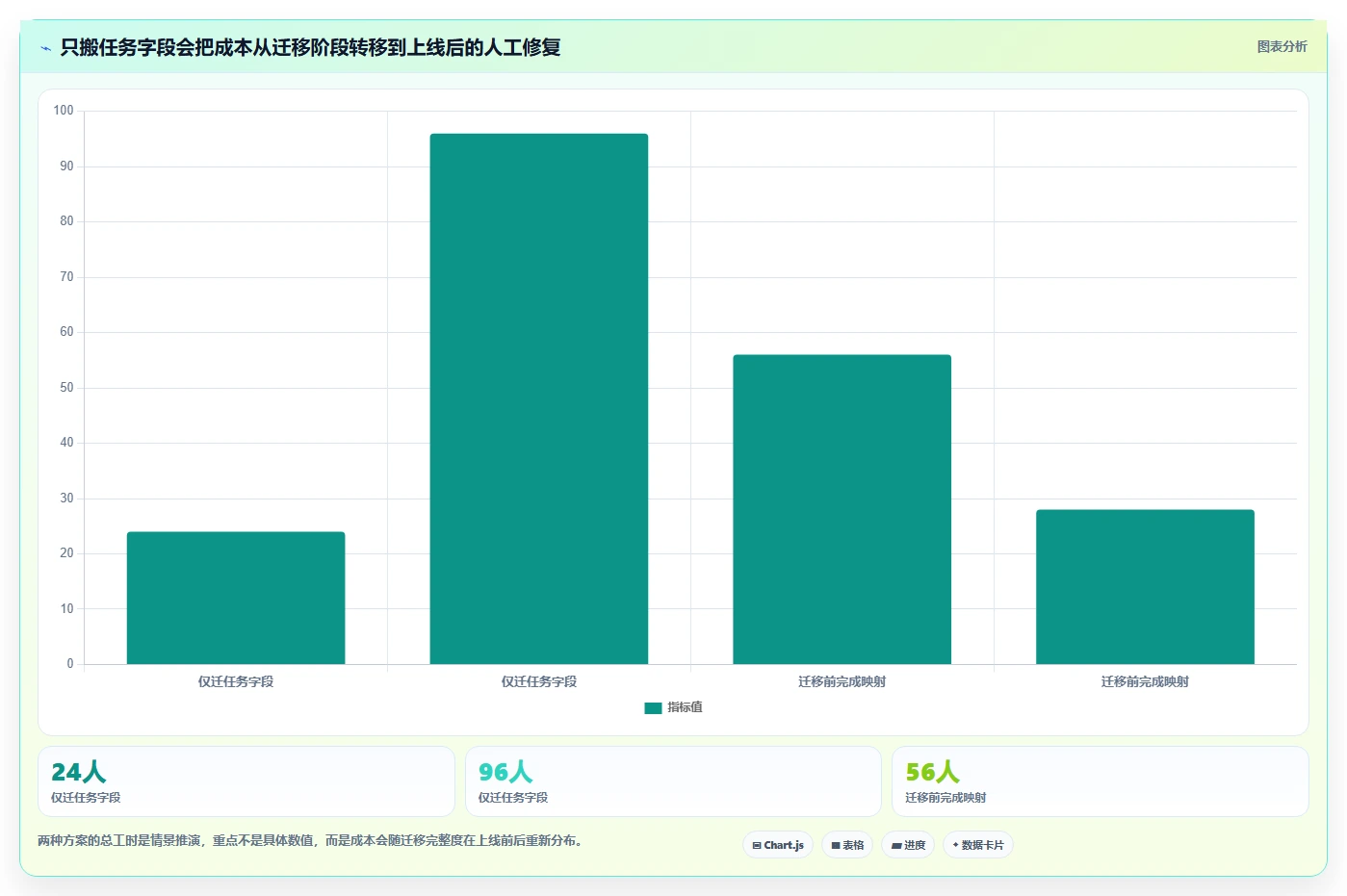
Task: Click the bar reaching 24 in chart
Action: pyautogui.click(x=236, y=598)
